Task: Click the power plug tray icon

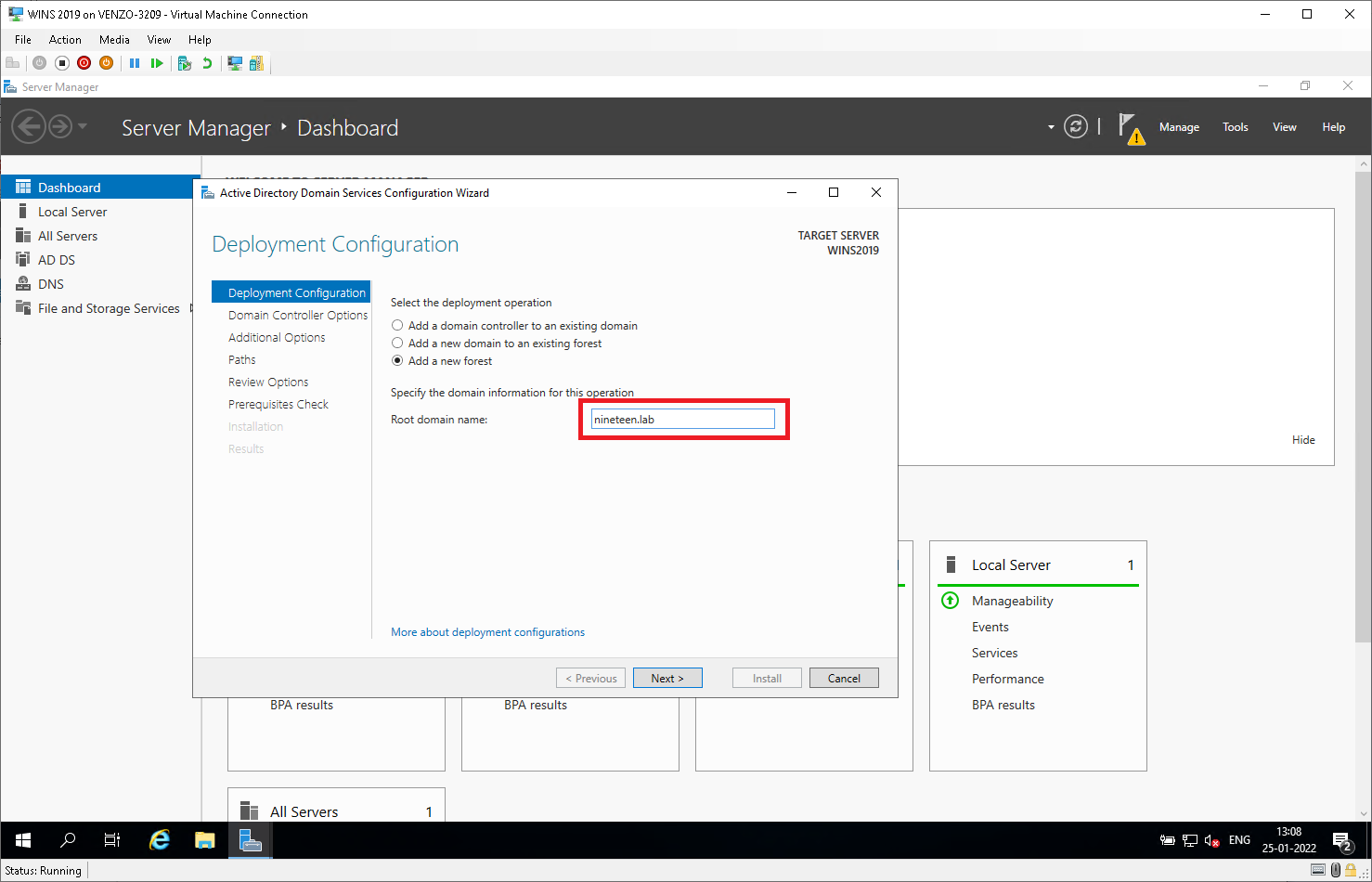Action: pos(1168,840)
